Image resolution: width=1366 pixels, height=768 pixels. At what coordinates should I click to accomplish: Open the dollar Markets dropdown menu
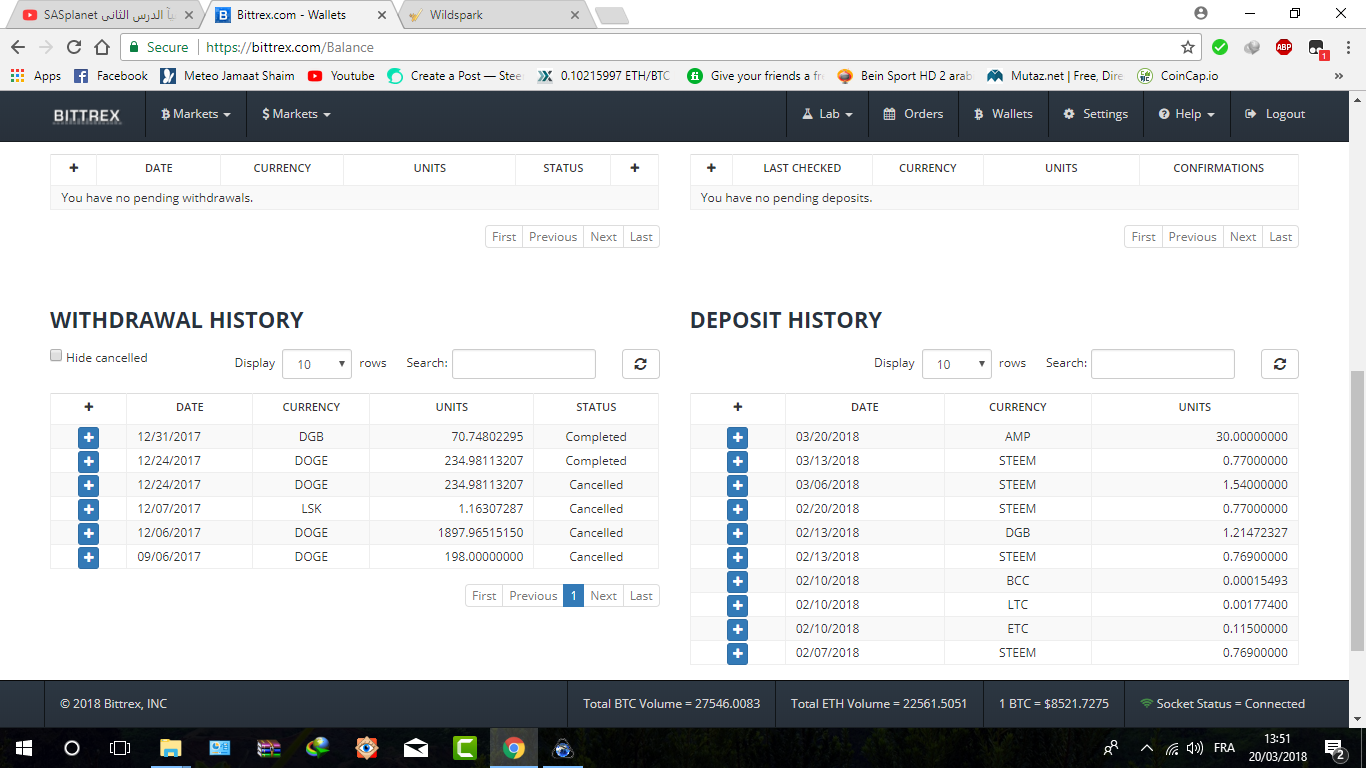[x=296, y=114]
